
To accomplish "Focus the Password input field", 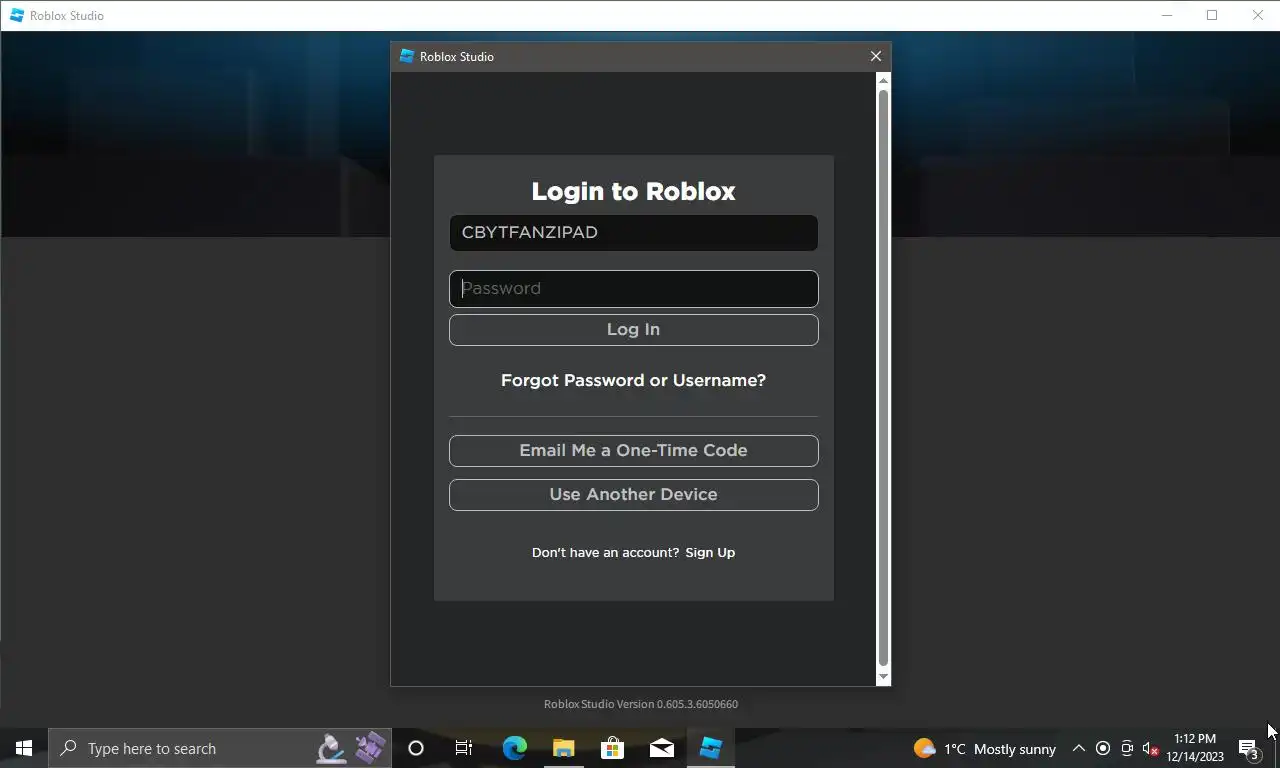I will click(633, 289).
